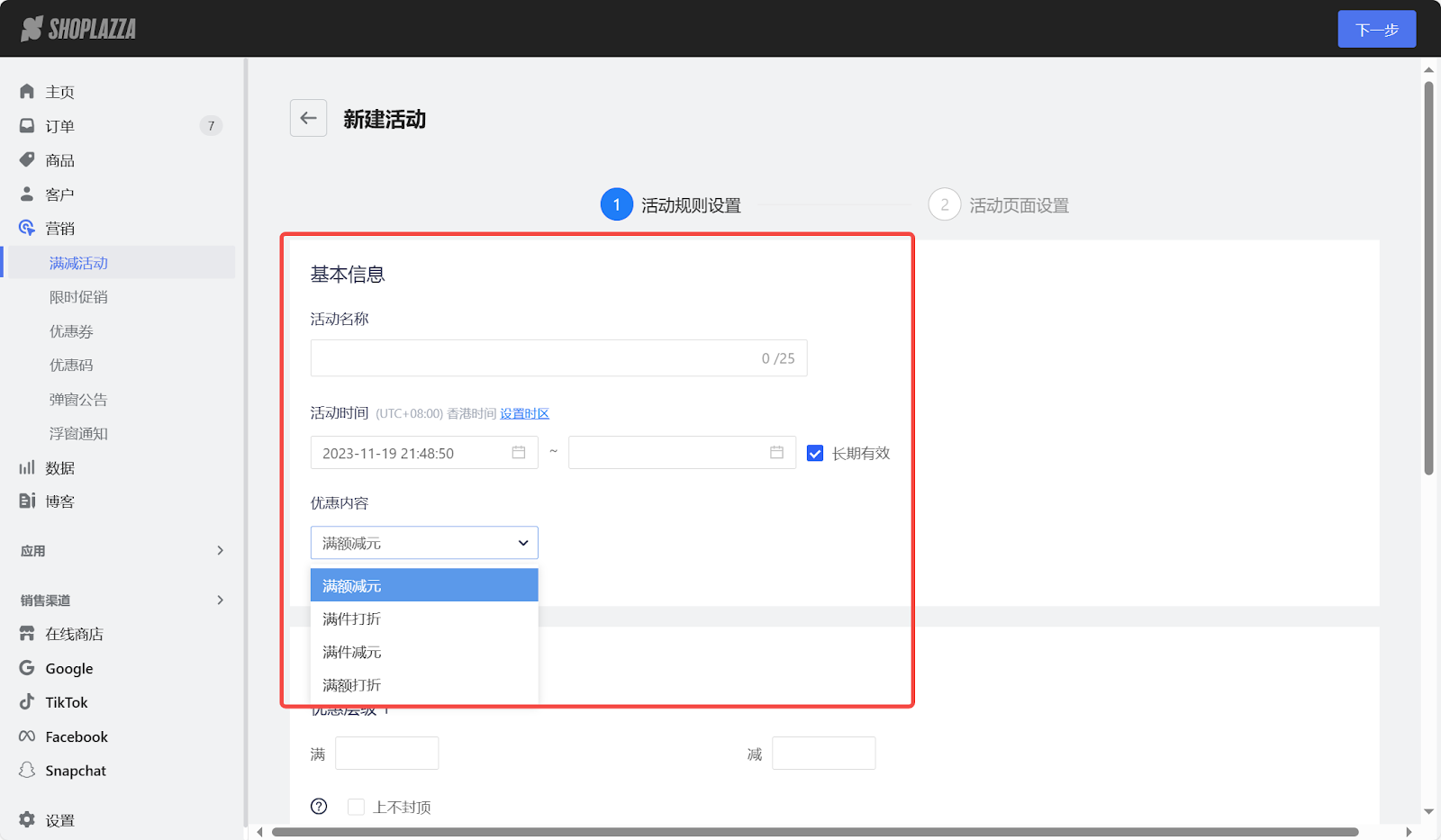This screenshot has width=1441, height=840.
Task: Switch to 活动页面设置 step
Action: pos(997,204)
